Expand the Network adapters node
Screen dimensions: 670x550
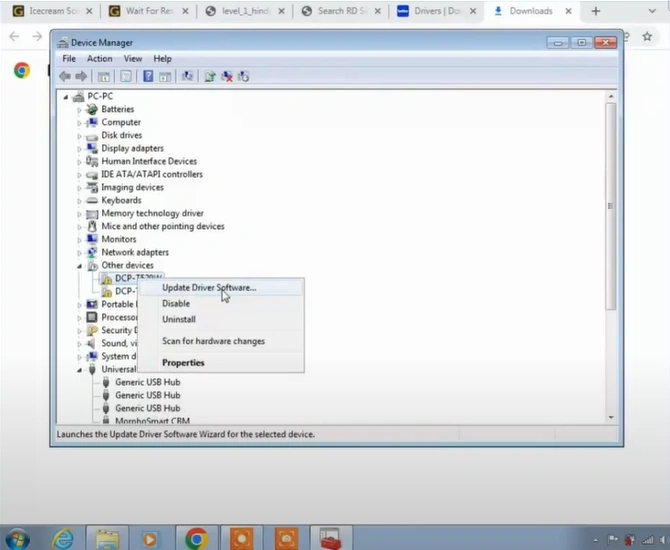coord(80,253)
